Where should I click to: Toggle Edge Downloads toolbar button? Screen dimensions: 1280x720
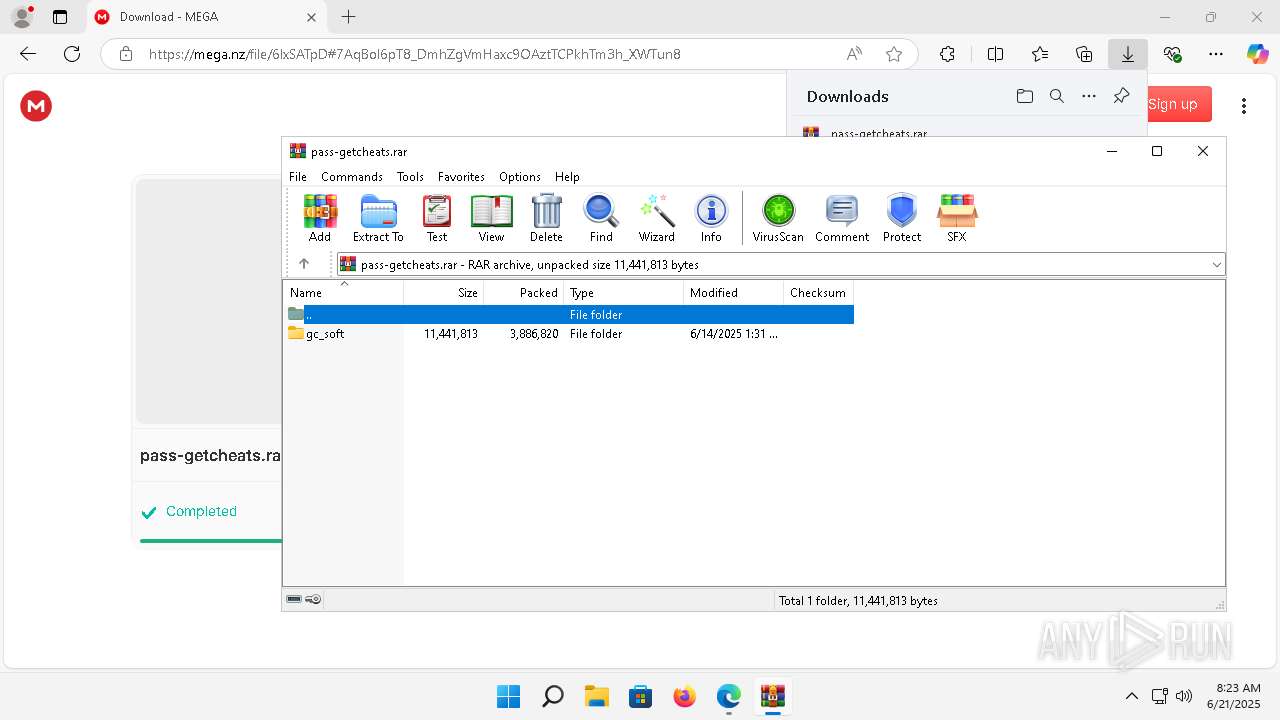pyautogui.click(x=1128, y=54)
